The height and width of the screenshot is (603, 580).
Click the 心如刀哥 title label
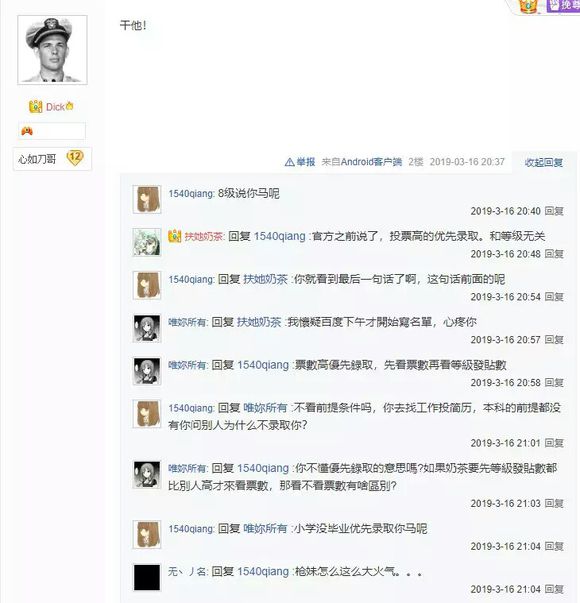coord(37,159)
